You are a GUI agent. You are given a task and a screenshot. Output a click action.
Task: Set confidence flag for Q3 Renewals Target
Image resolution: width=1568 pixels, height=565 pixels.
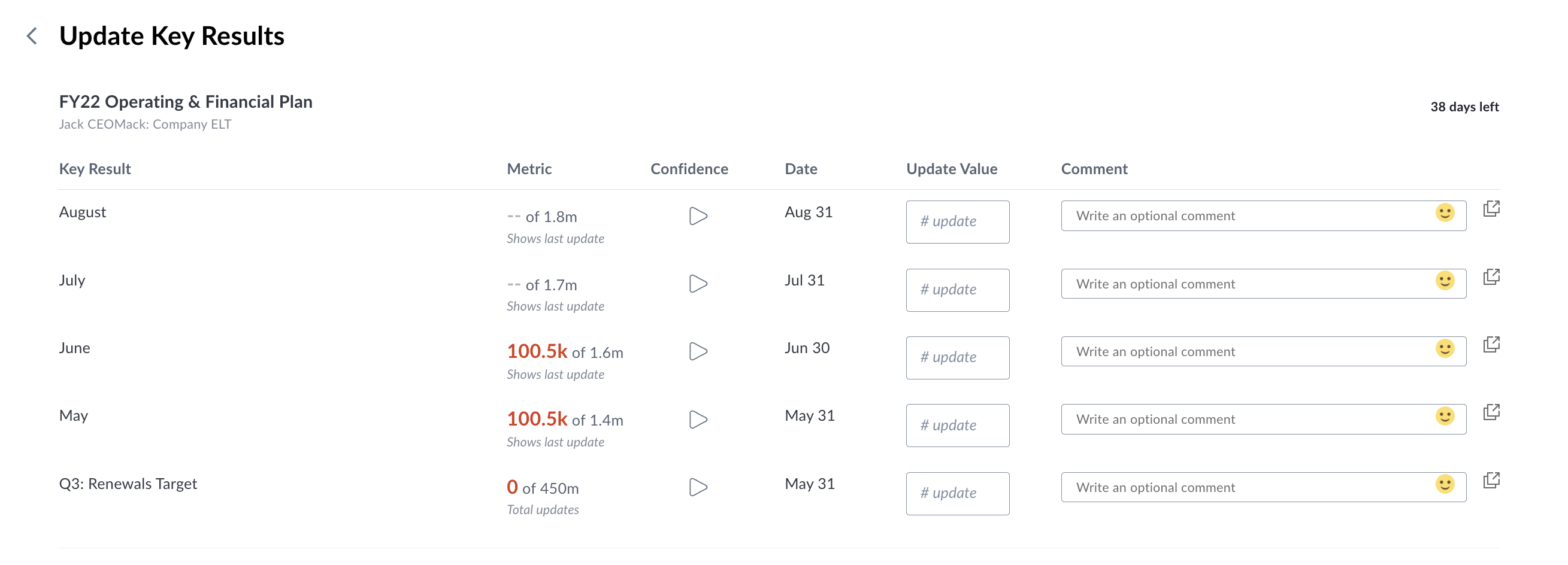click(698, 487)
